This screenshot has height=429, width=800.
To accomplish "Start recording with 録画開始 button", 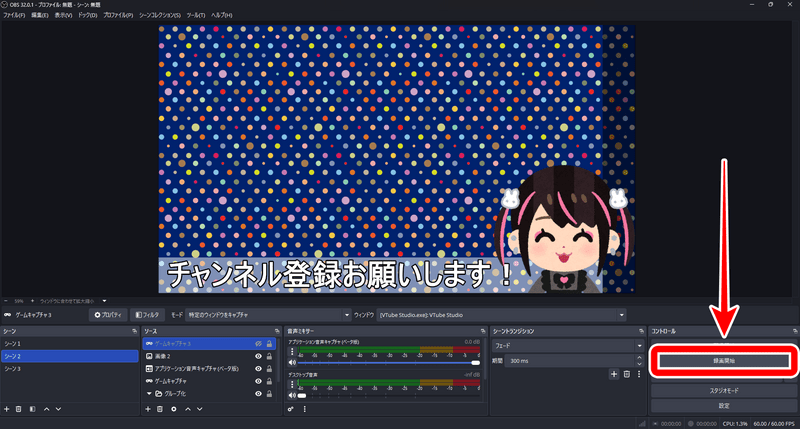I will (723, 361).
